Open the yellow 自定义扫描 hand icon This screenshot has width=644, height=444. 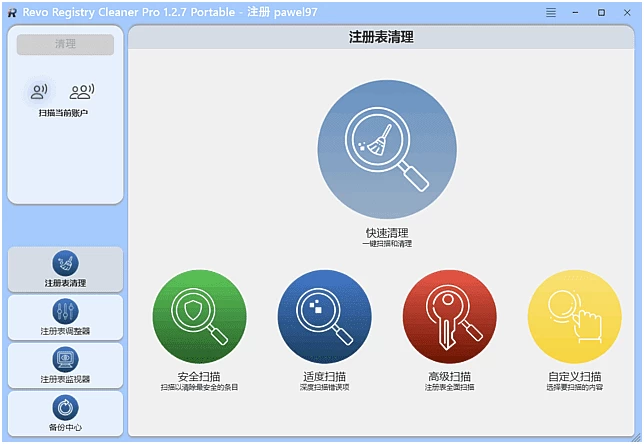point(574,316)
